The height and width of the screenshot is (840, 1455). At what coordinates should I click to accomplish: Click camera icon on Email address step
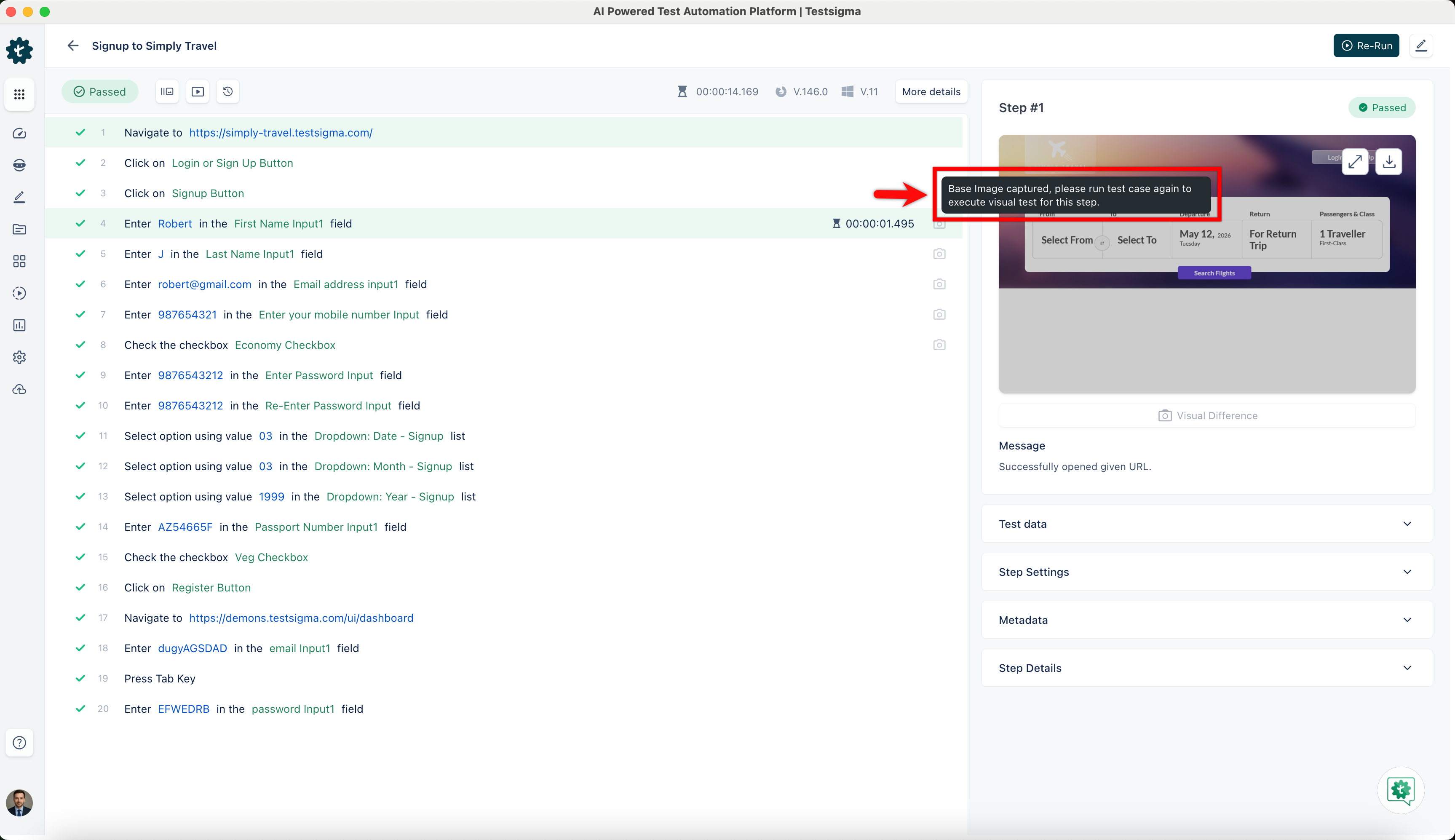point(939,284)
